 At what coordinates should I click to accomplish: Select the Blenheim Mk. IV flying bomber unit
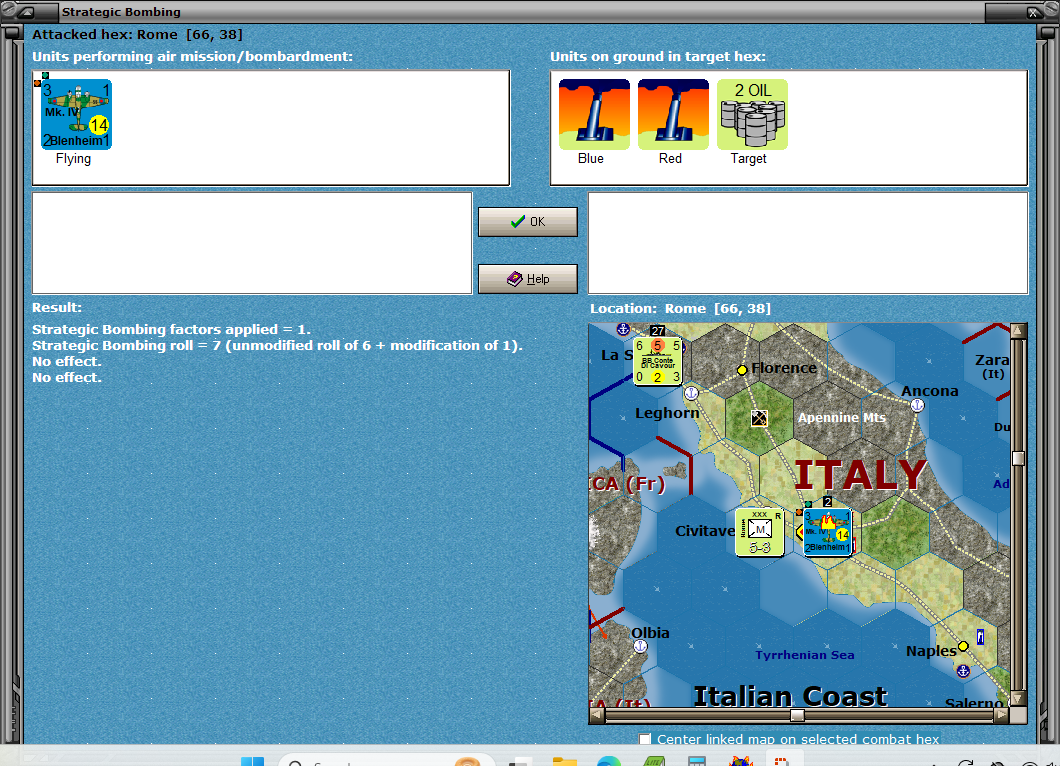click(76, 114)
